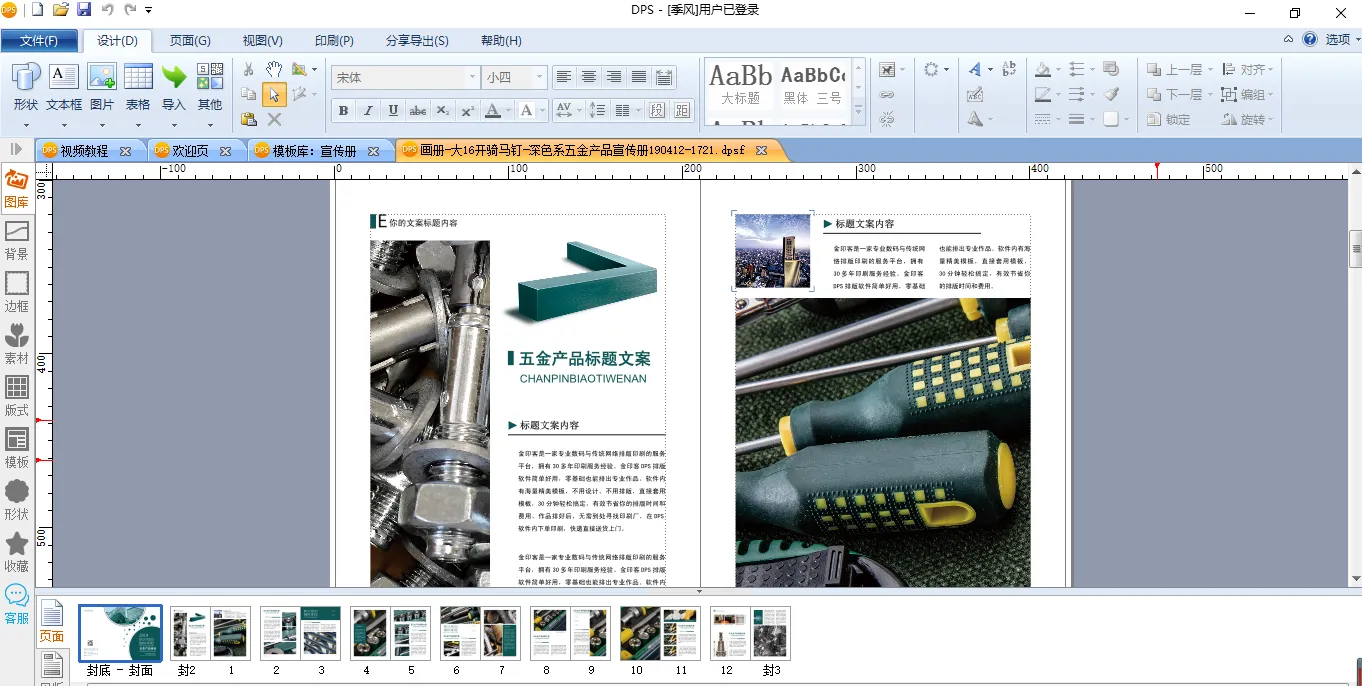Screen dimensions: 1362x686
Task: Expand the 小四 font size dropdown
Action: 539,77
